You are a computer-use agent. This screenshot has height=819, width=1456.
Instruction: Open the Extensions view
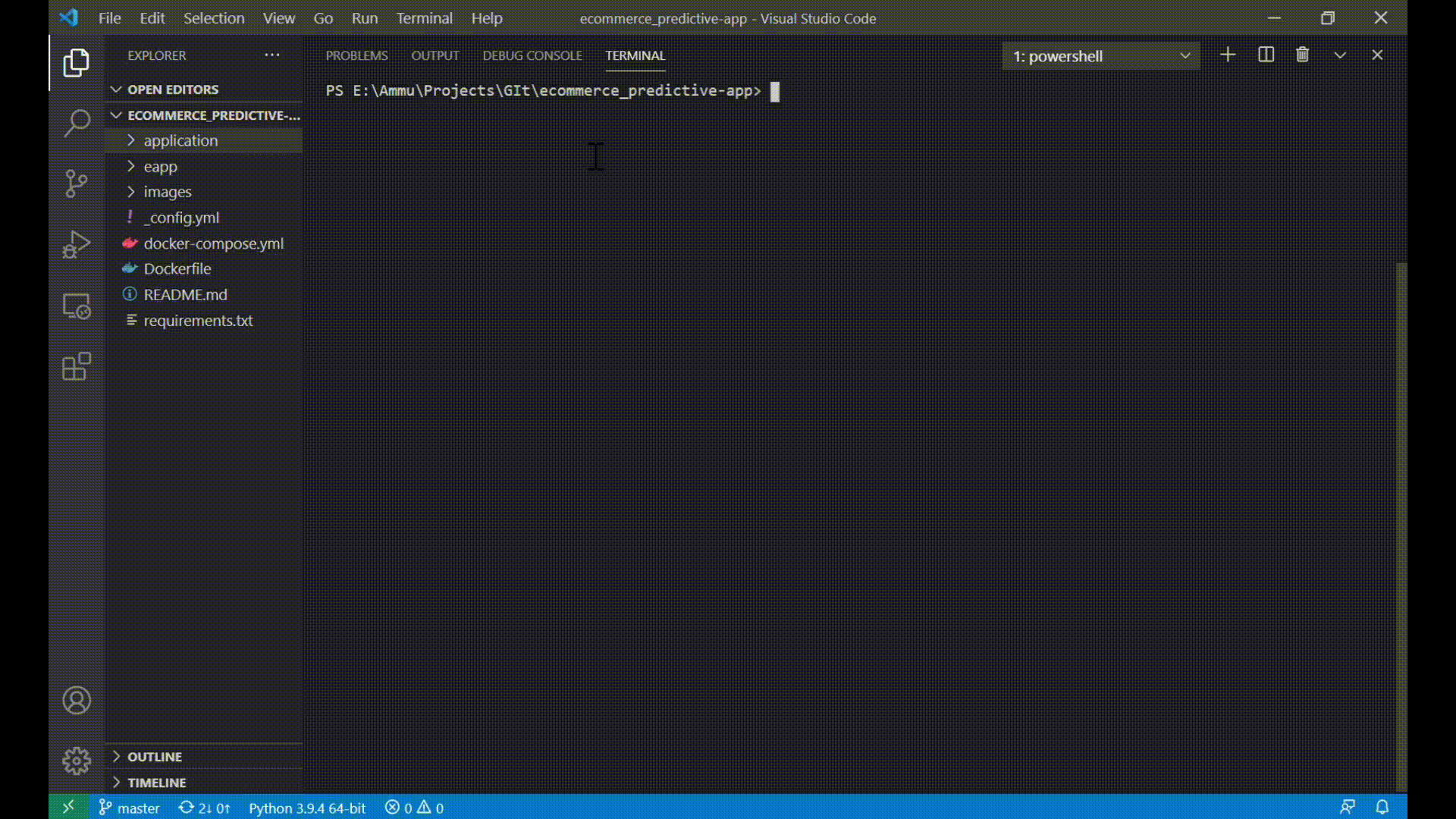point(77,367)
